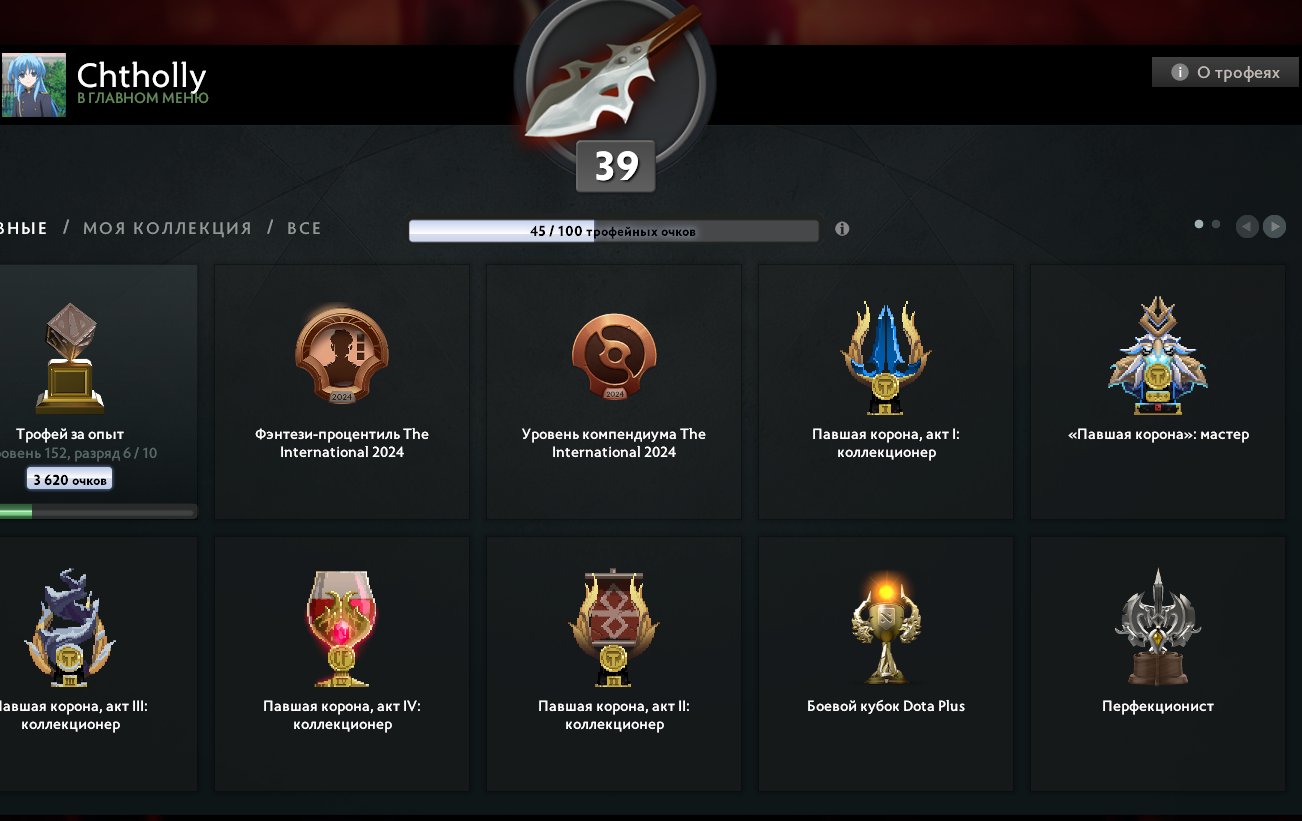Open the Compendium Level International 2024 badge

(x=614, y=358)
